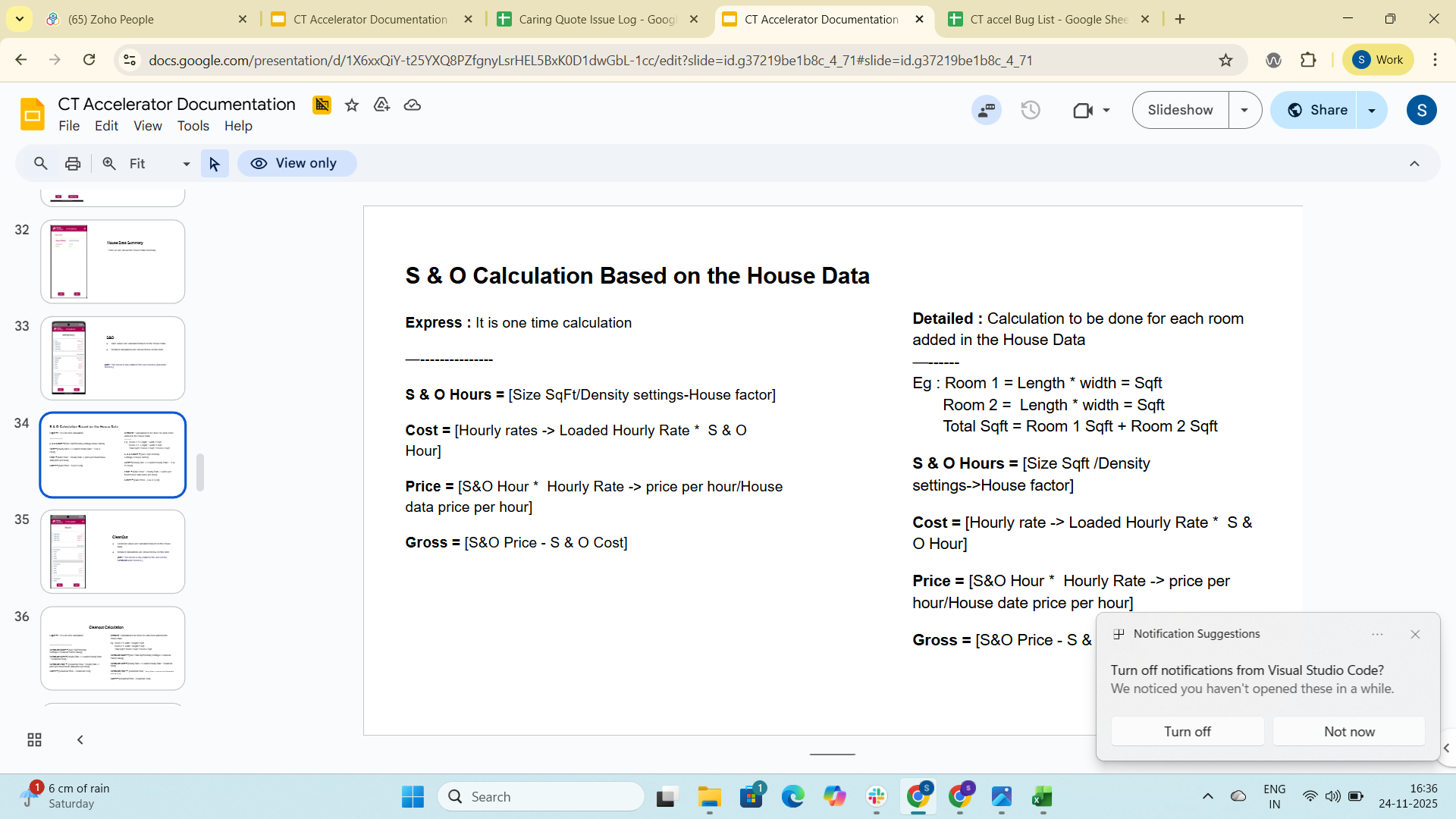Viewport: 1456px width, 819px height.
Task: Click the print icon in toolbar
Action: point(73,164)
